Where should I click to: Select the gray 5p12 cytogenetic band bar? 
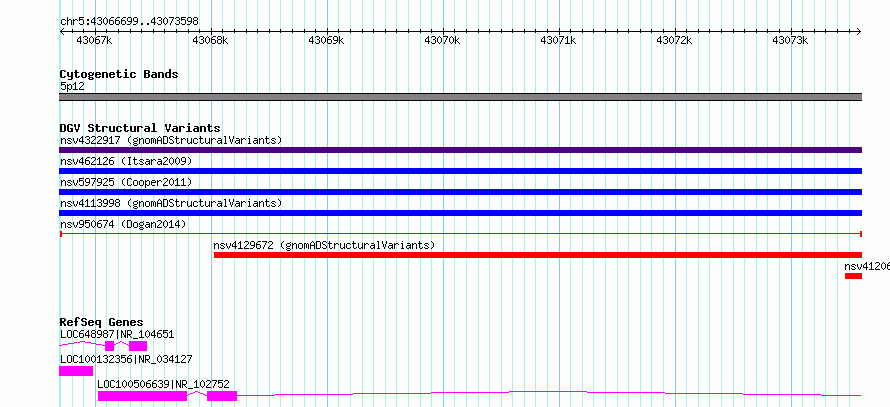(x=460, y=97)
